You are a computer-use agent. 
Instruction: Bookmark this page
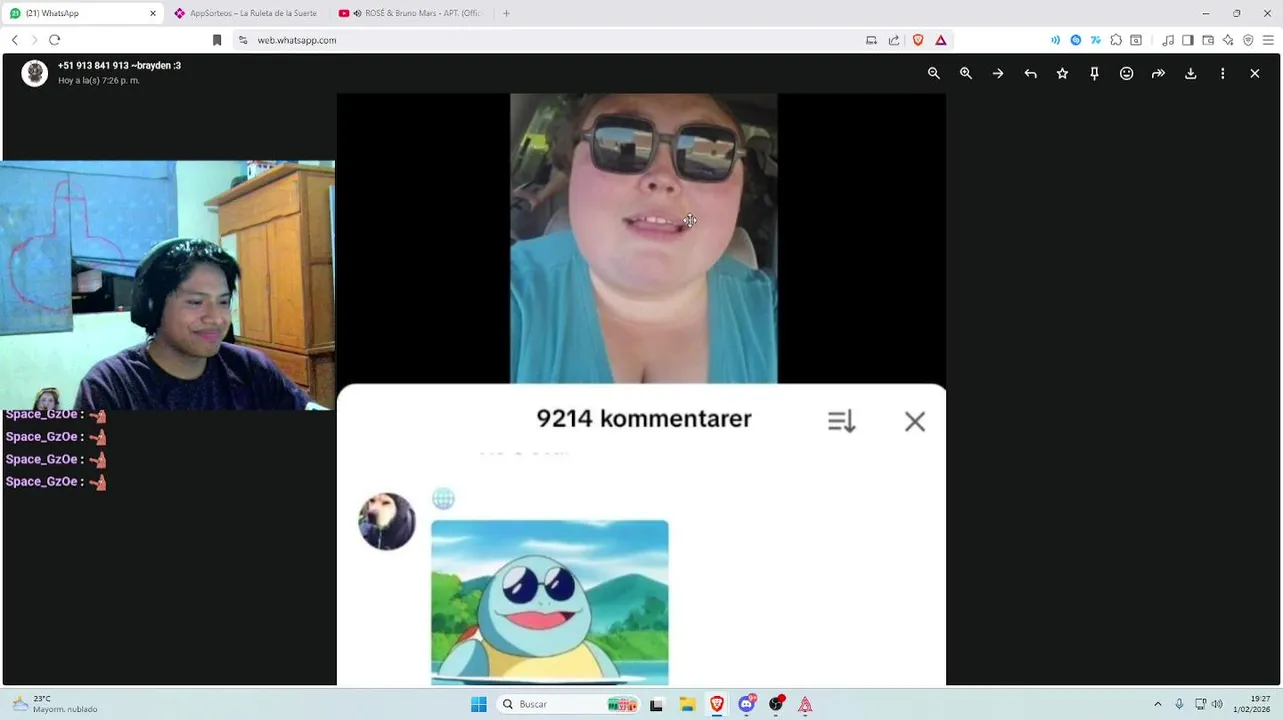coord(217,40)
